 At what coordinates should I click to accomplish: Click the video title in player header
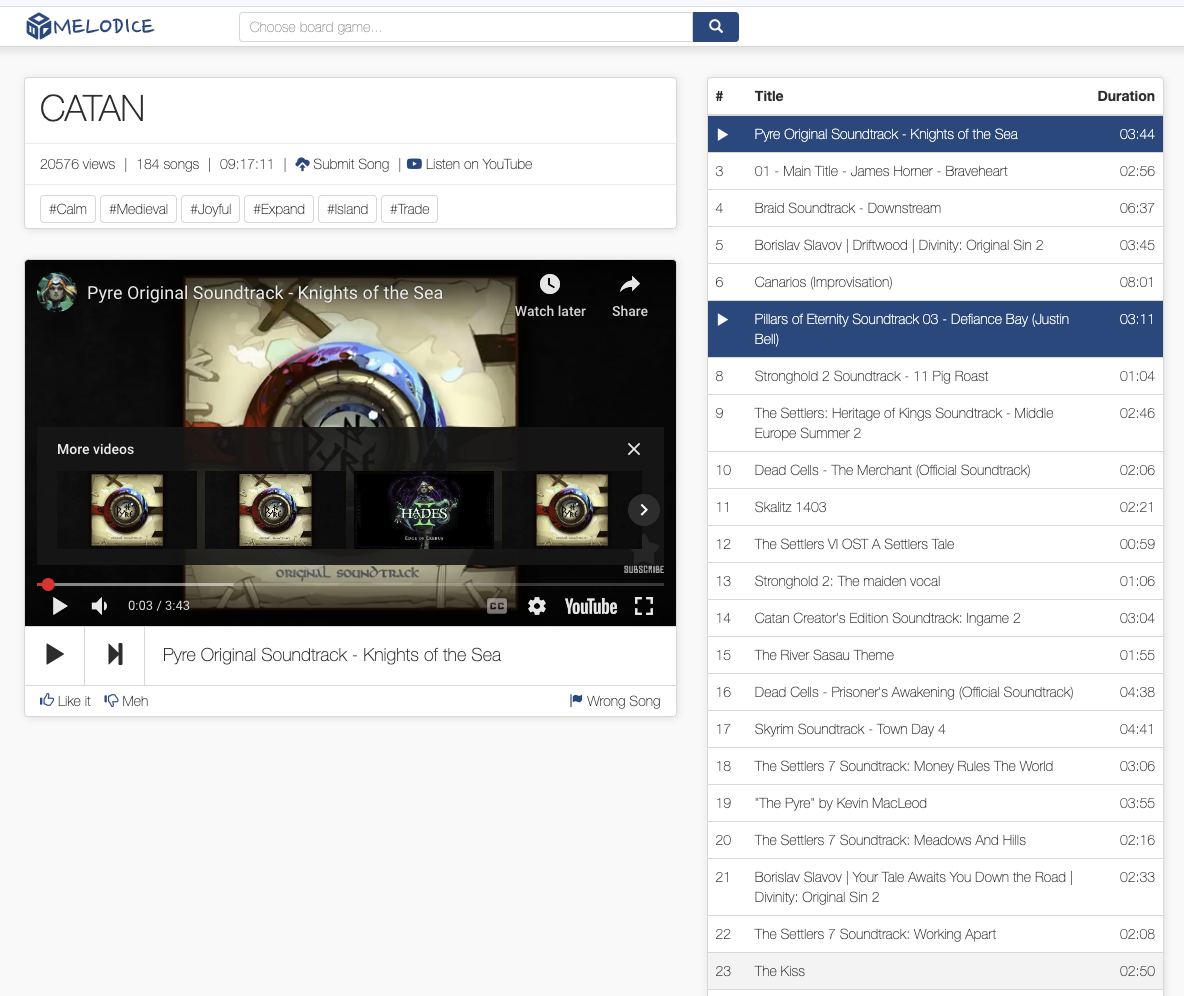264,293
